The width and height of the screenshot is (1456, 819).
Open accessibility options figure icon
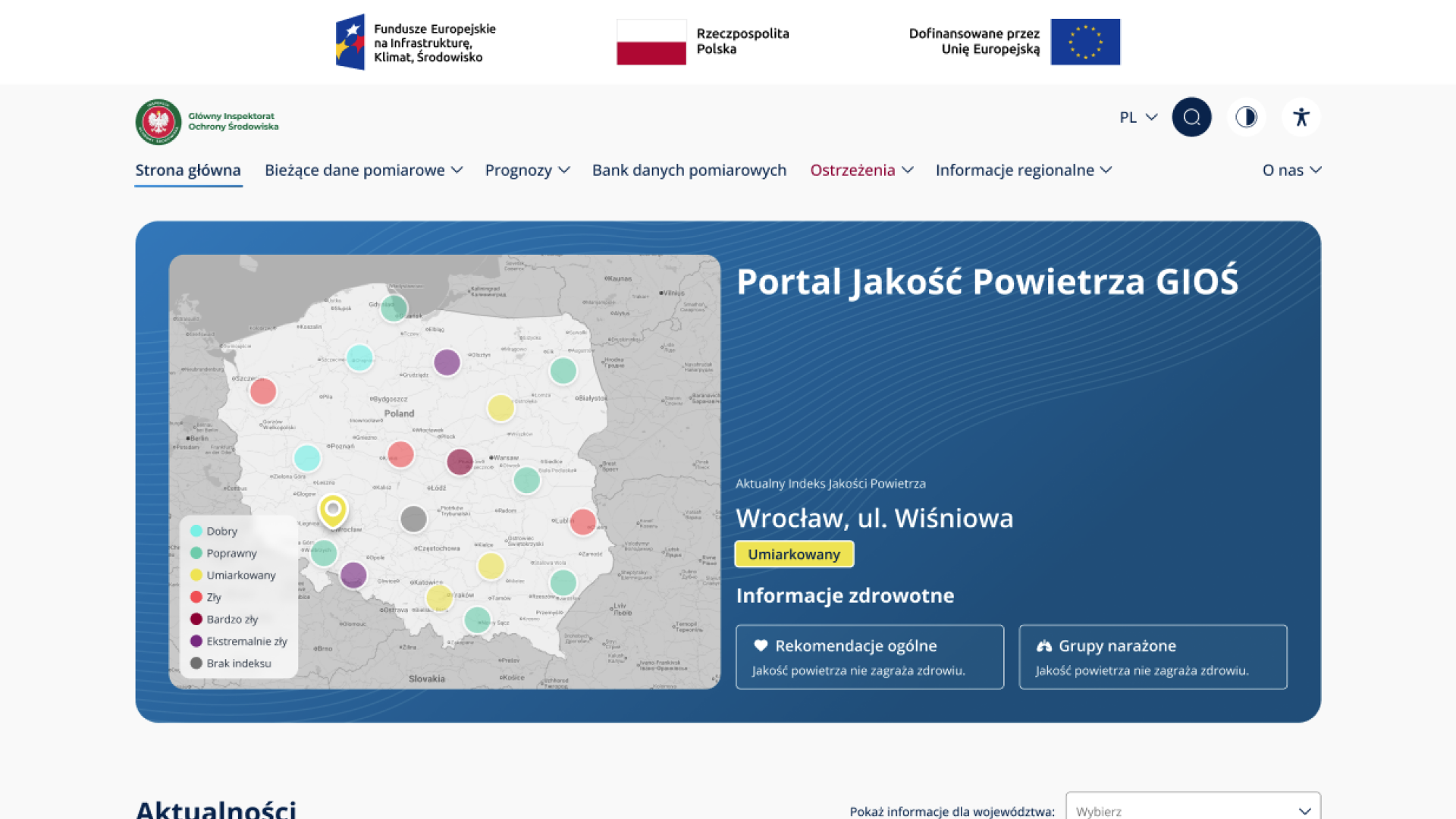point(1301,118)
